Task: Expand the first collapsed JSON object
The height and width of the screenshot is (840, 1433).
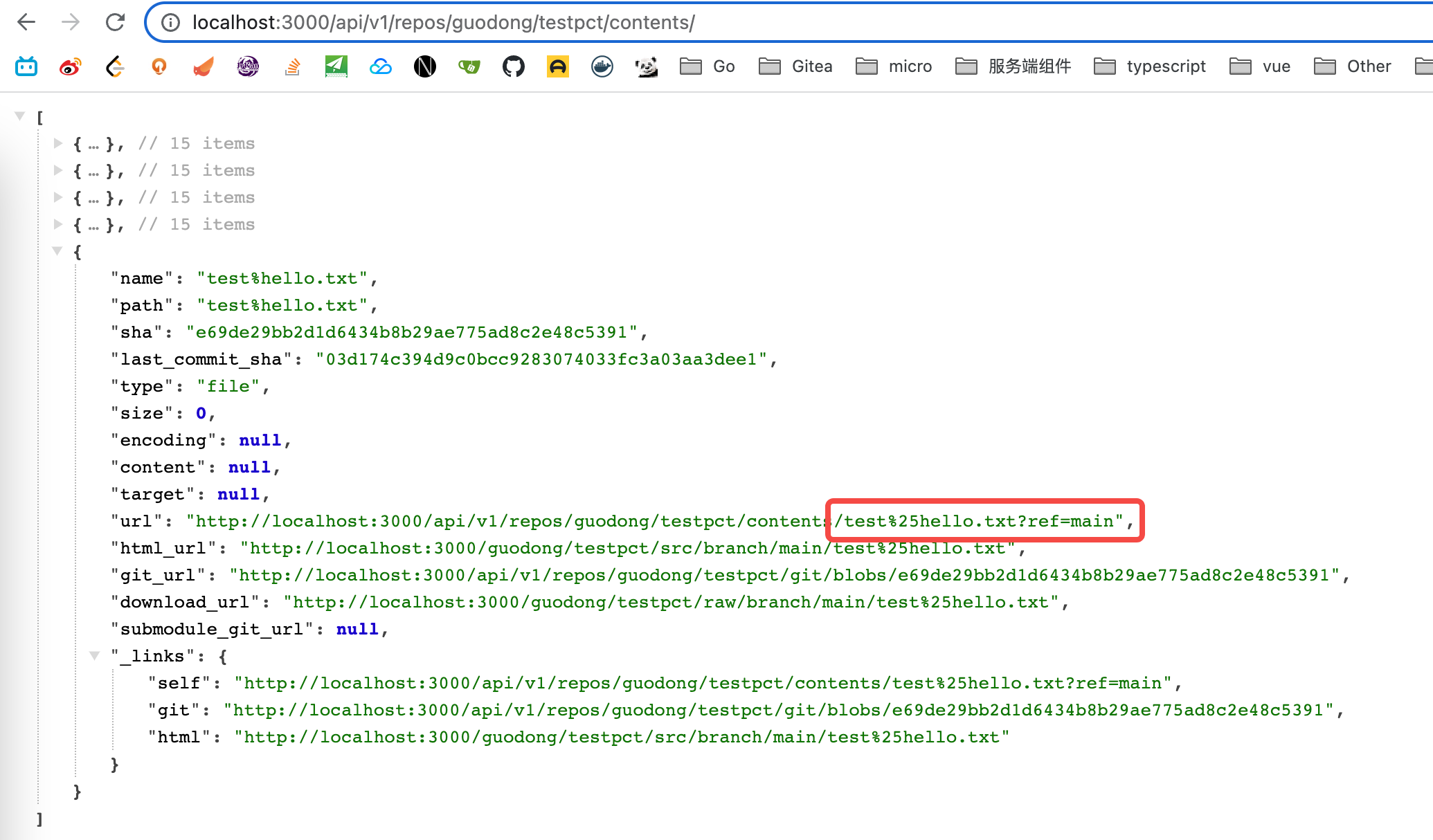Action: click(x=58, y=143)
